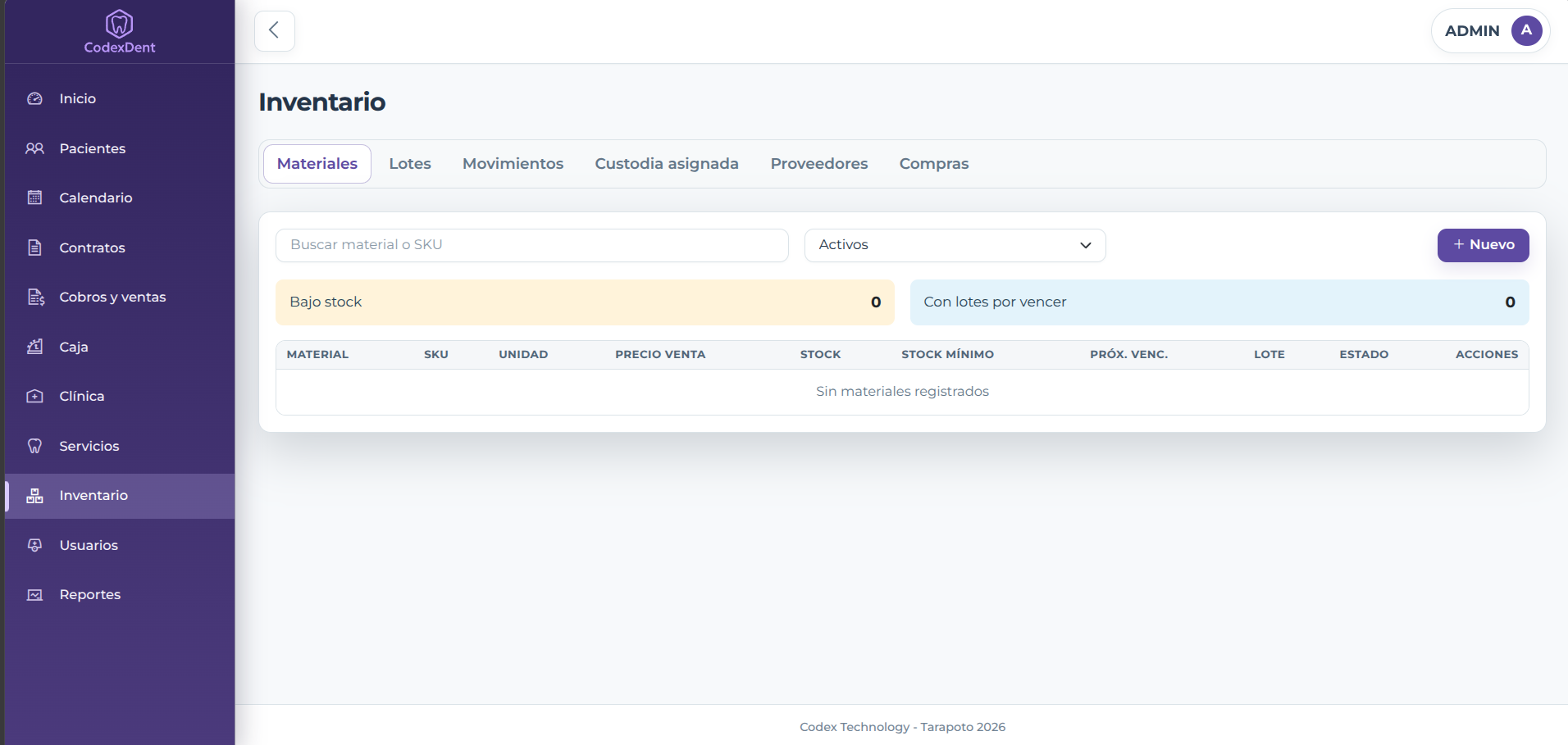Open Pacientes from the sidebar

(x=120, y=148)
